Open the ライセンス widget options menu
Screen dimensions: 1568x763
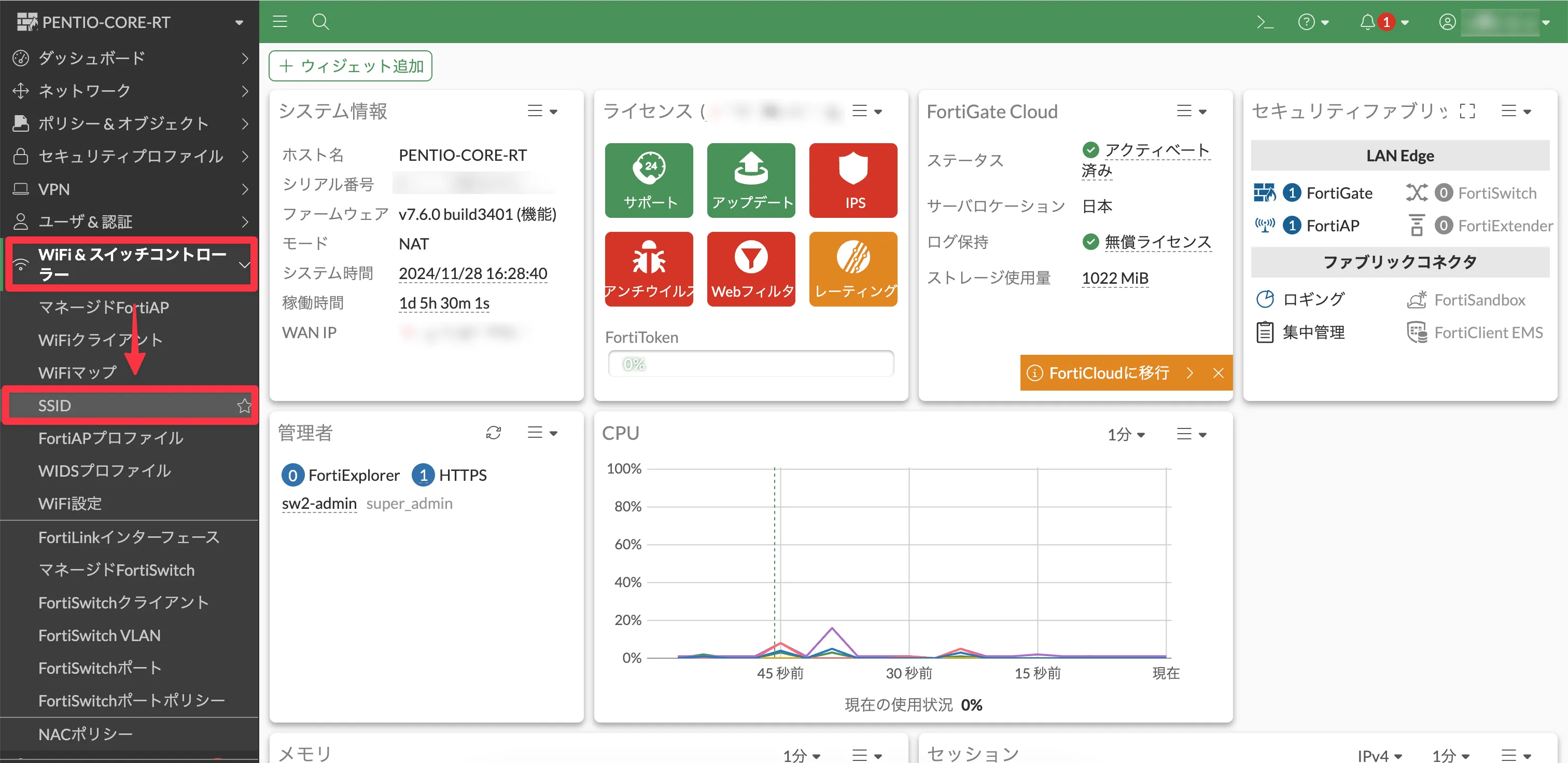coord(867,111)
